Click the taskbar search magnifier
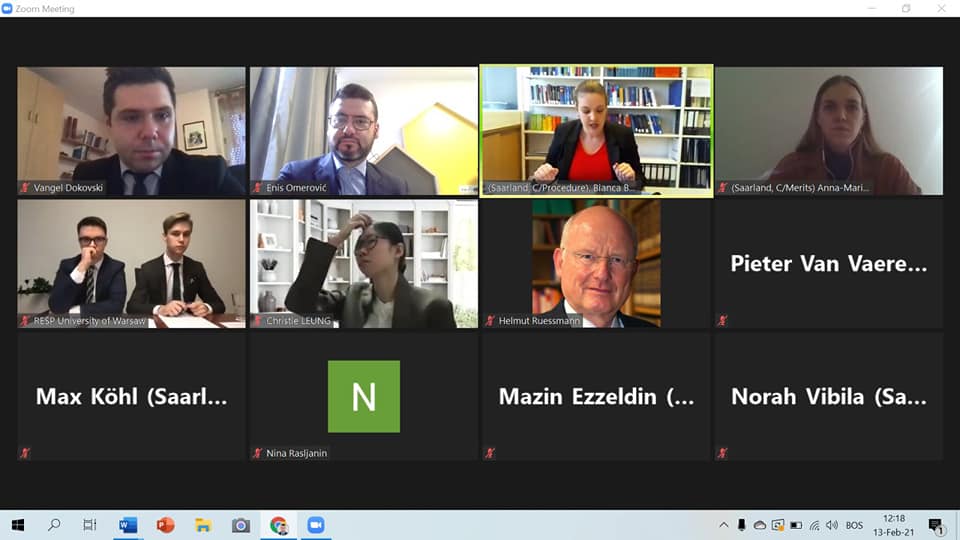Image resolution: width=960 pixels, height=540 pixels. pyautogui.click(x=54, y=525)
